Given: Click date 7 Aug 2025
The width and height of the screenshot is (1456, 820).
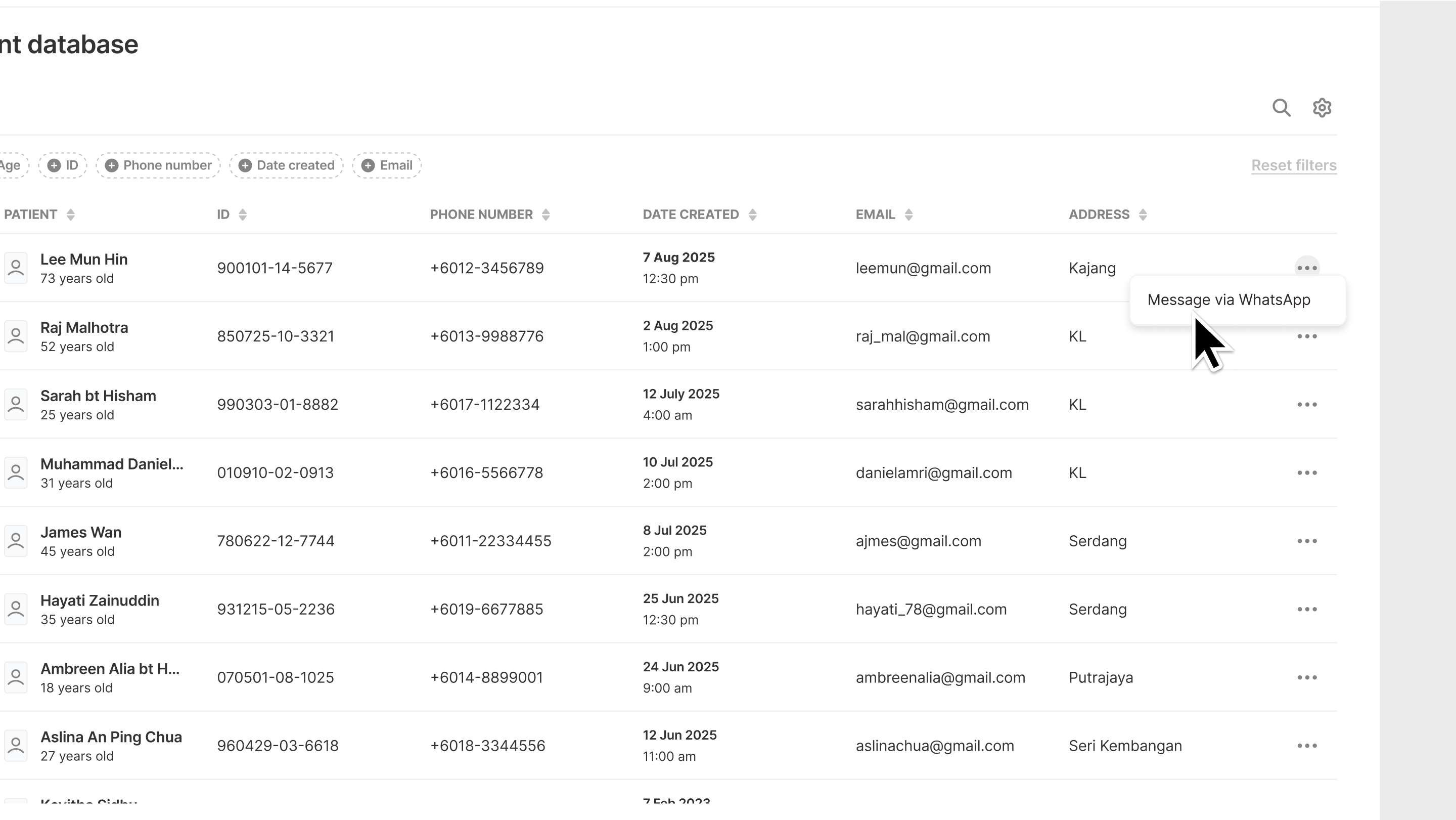Looking at the screenshot, I should coord(678,257).
